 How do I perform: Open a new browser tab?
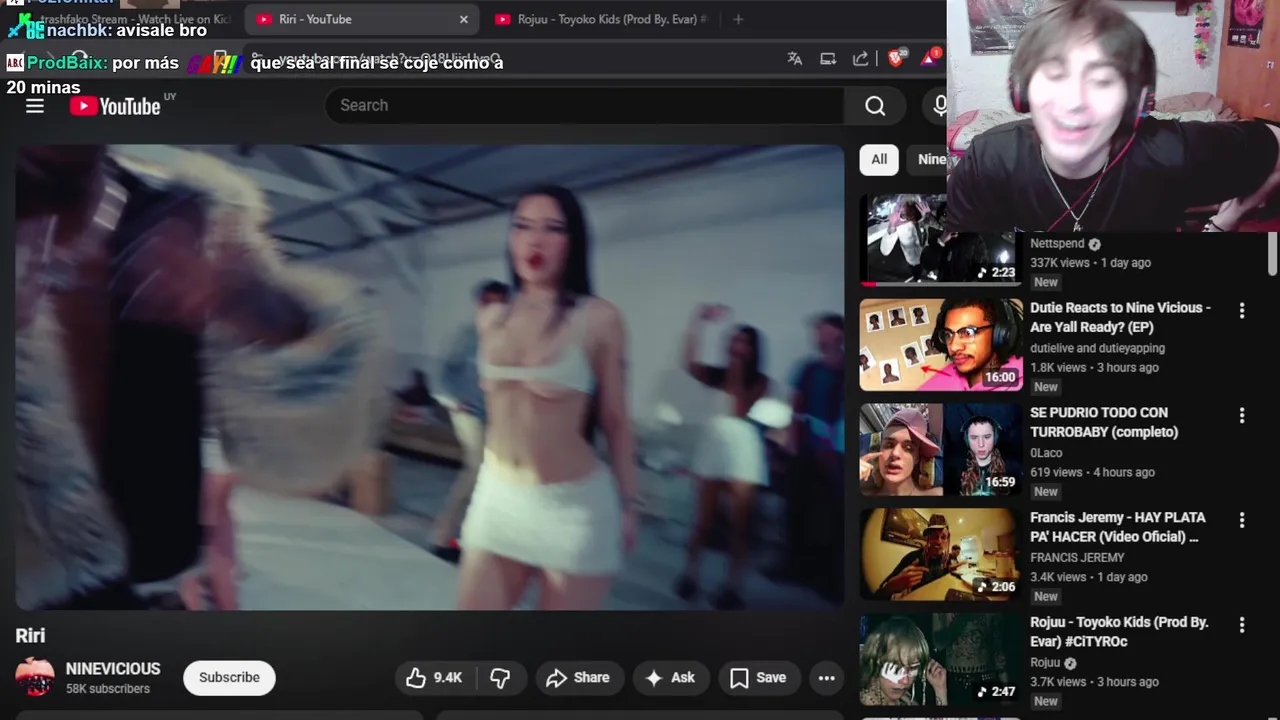[738, 19]
